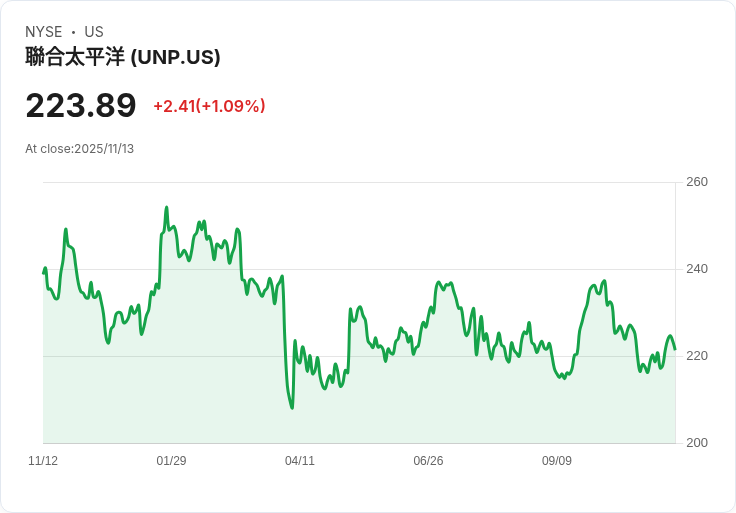
Task: Click the 260 y-axis label
Action: (x=697, y=182)
